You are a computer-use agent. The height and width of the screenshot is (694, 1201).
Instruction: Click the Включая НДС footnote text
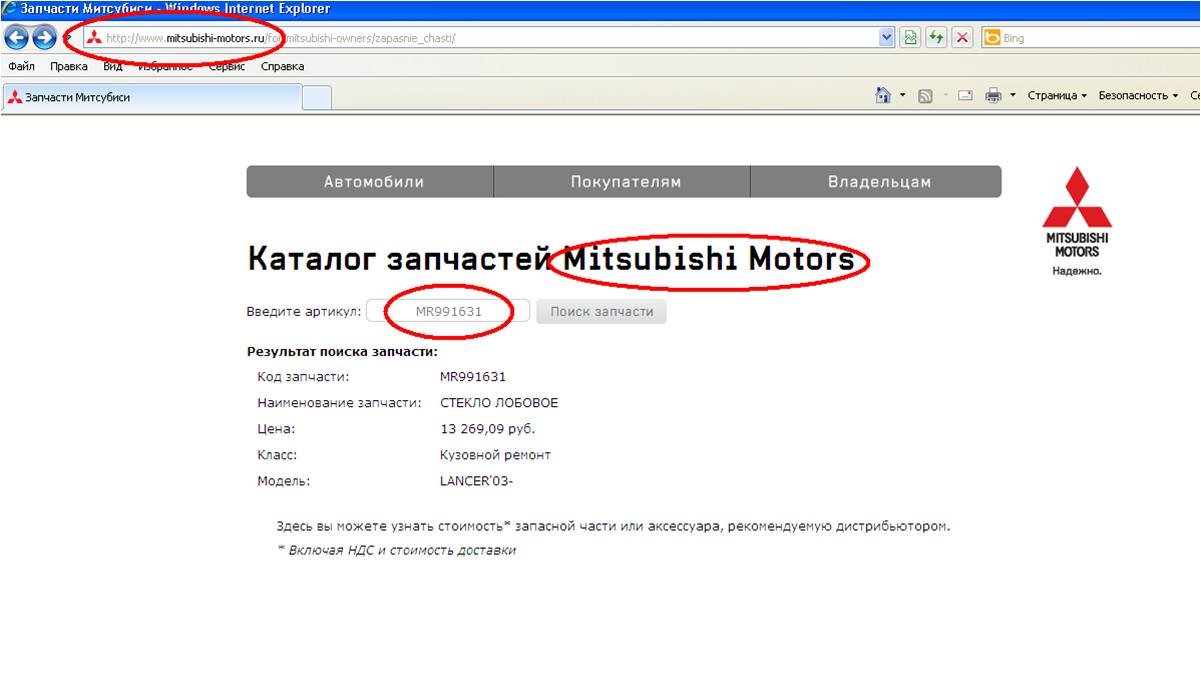point(396,550)
